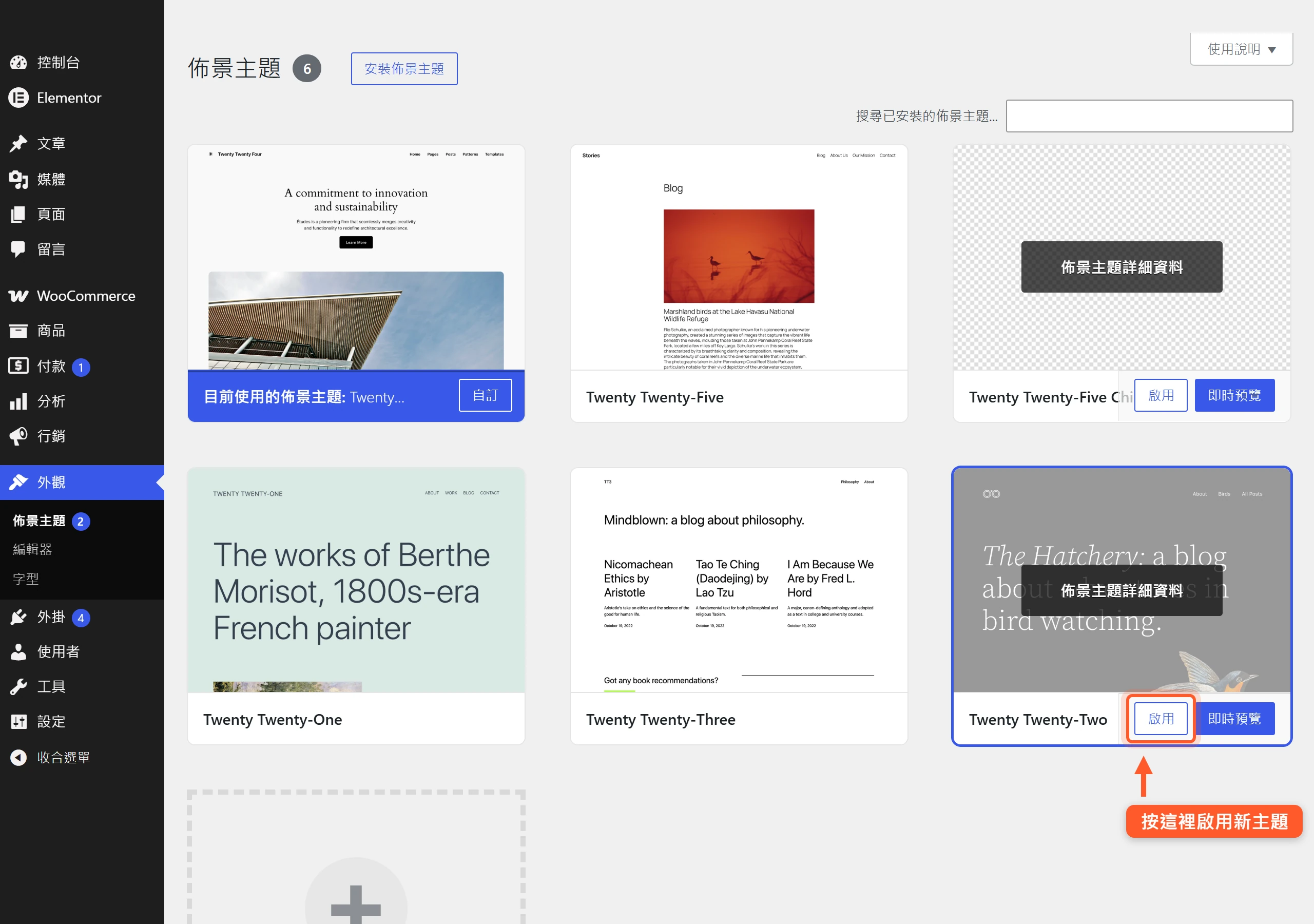Image resolution: width=1314 pixels, height=924 pixels.
Task: Open the Twenty Twenty-Four theme screenshot
Action: (356, 257)
